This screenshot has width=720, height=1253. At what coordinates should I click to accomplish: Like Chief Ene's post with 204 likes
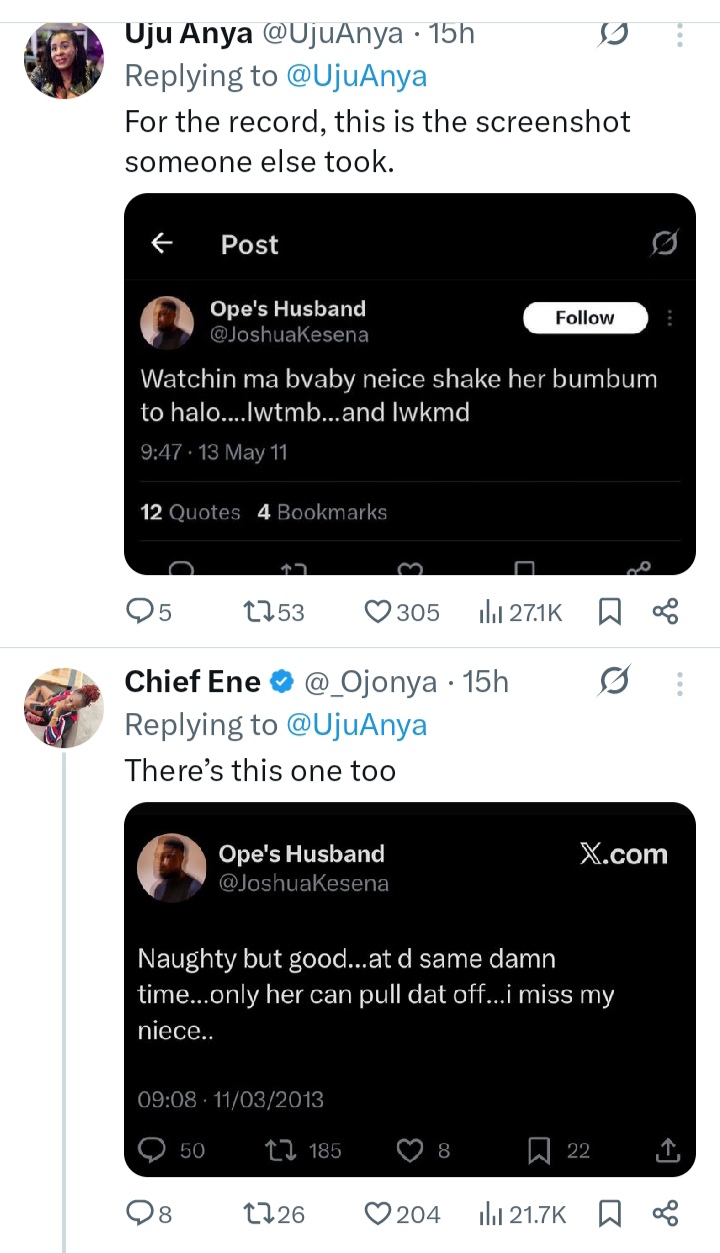(x=378, y=1214)
